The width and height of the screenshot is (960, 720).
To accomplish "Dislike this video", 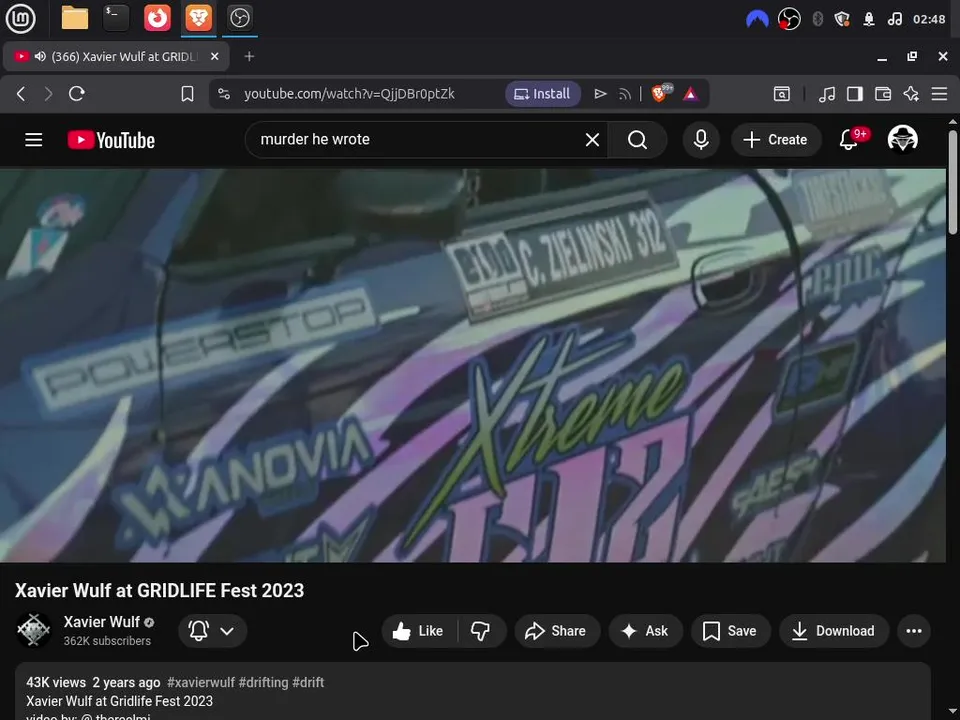I will [481, 631].
